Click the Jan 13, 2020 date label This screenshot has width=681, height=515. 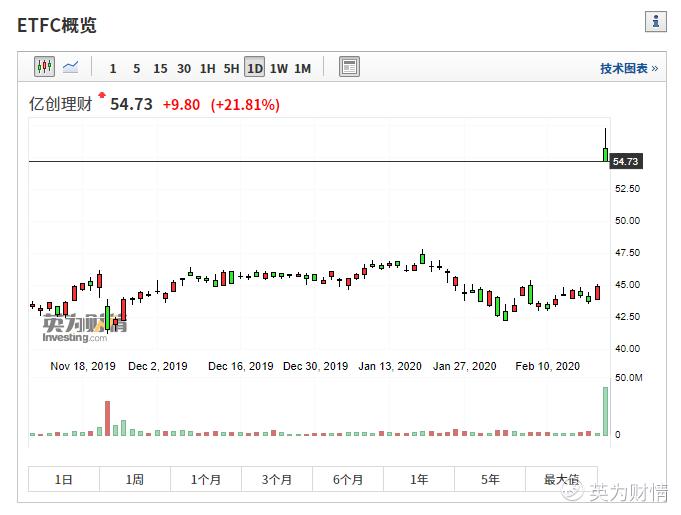tap(390, 366)
